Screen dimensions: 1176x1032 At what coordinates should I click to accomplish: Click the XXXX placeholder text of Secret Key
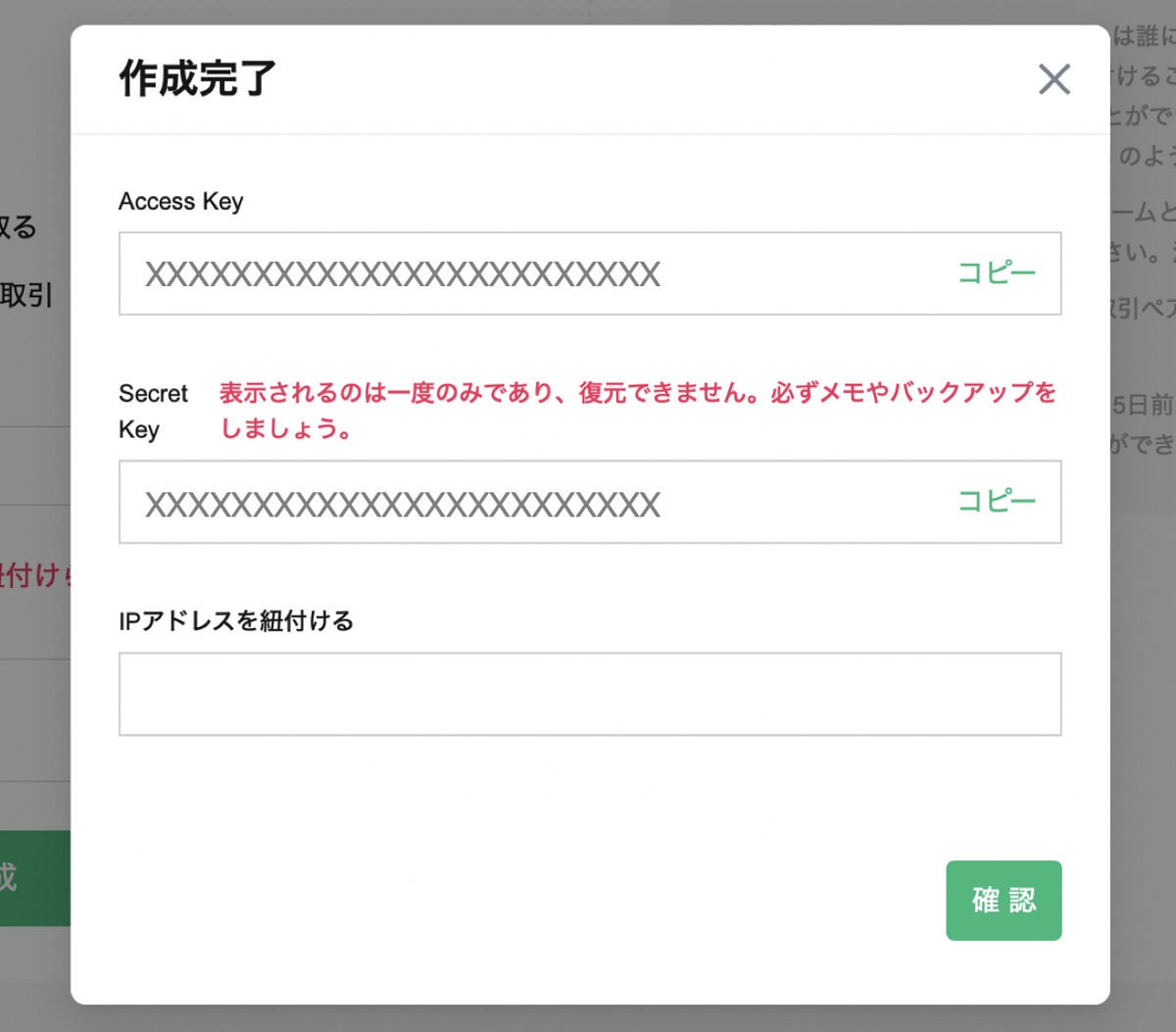[x=402, y=502]
